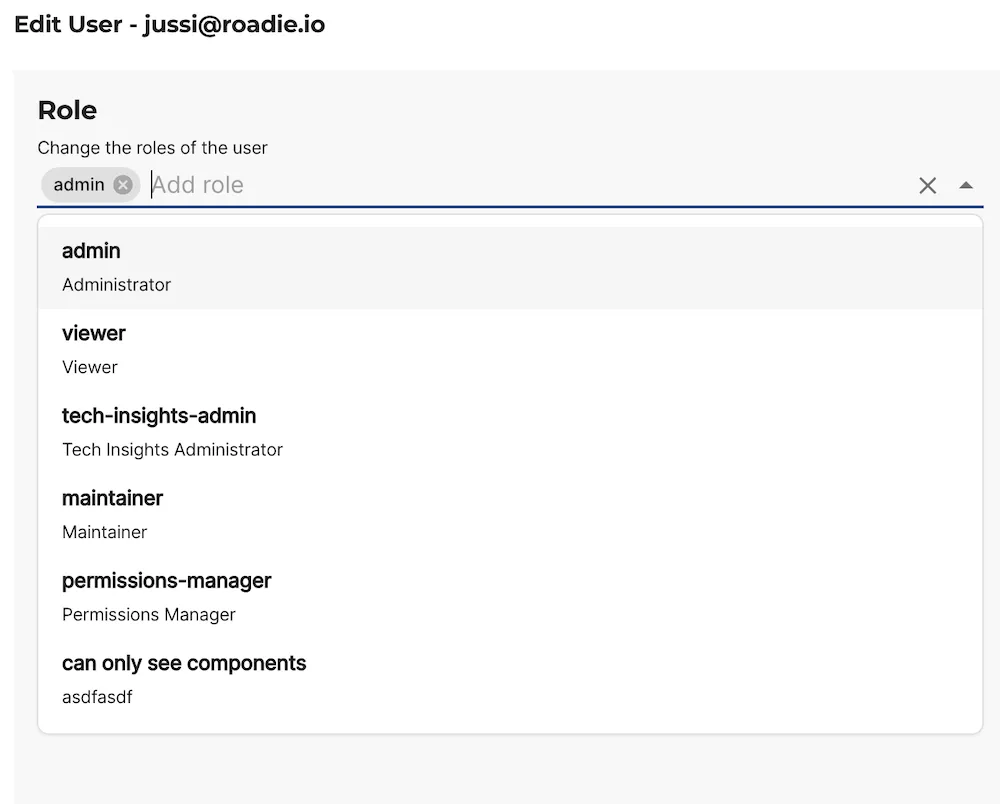
Task: Click 'Change the roles of the user' text
Action: click(x=152, y=147)
